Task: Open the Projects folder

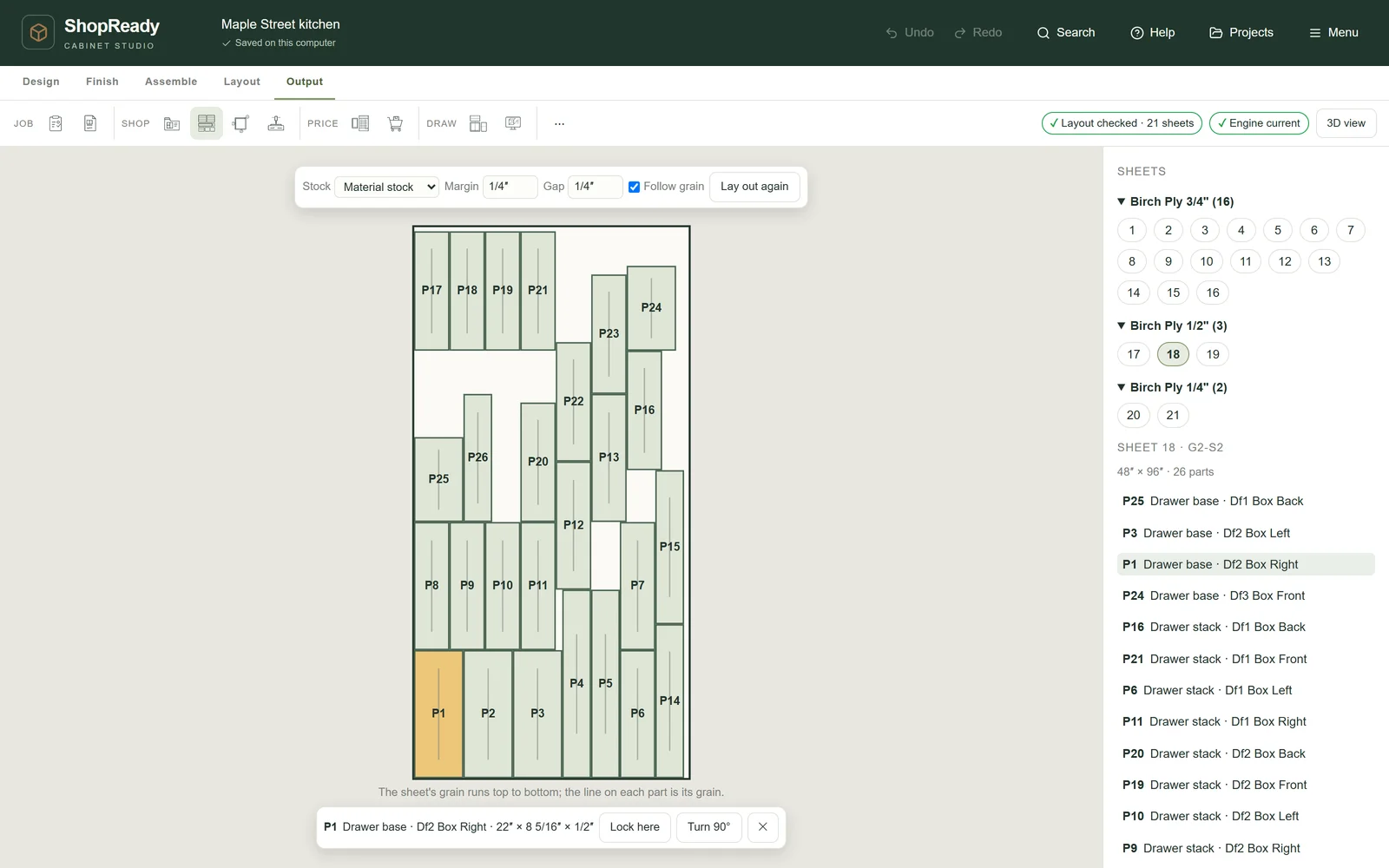Action: (x=1241, y=32)
